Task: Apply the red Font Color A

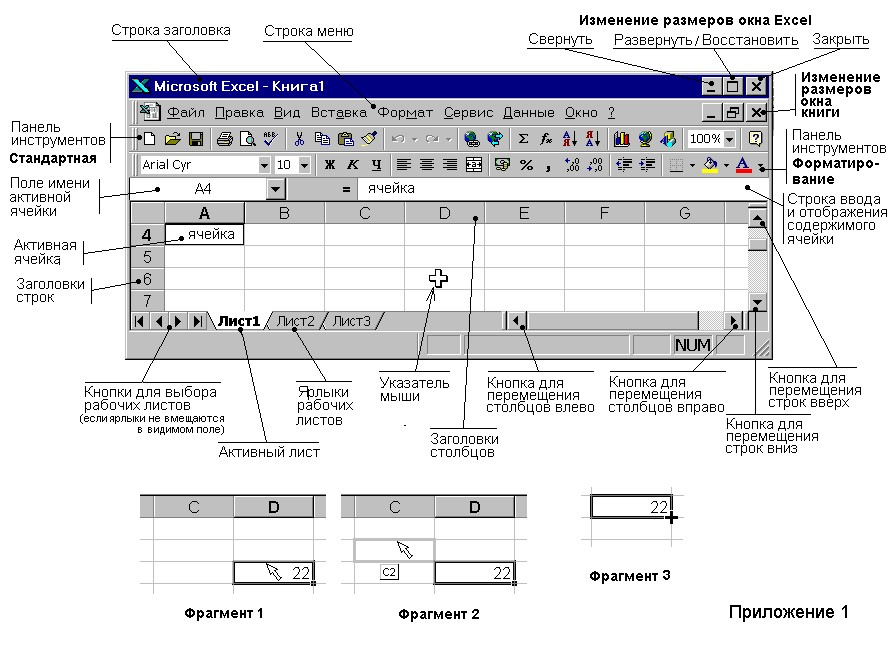Action: [743, 165]
